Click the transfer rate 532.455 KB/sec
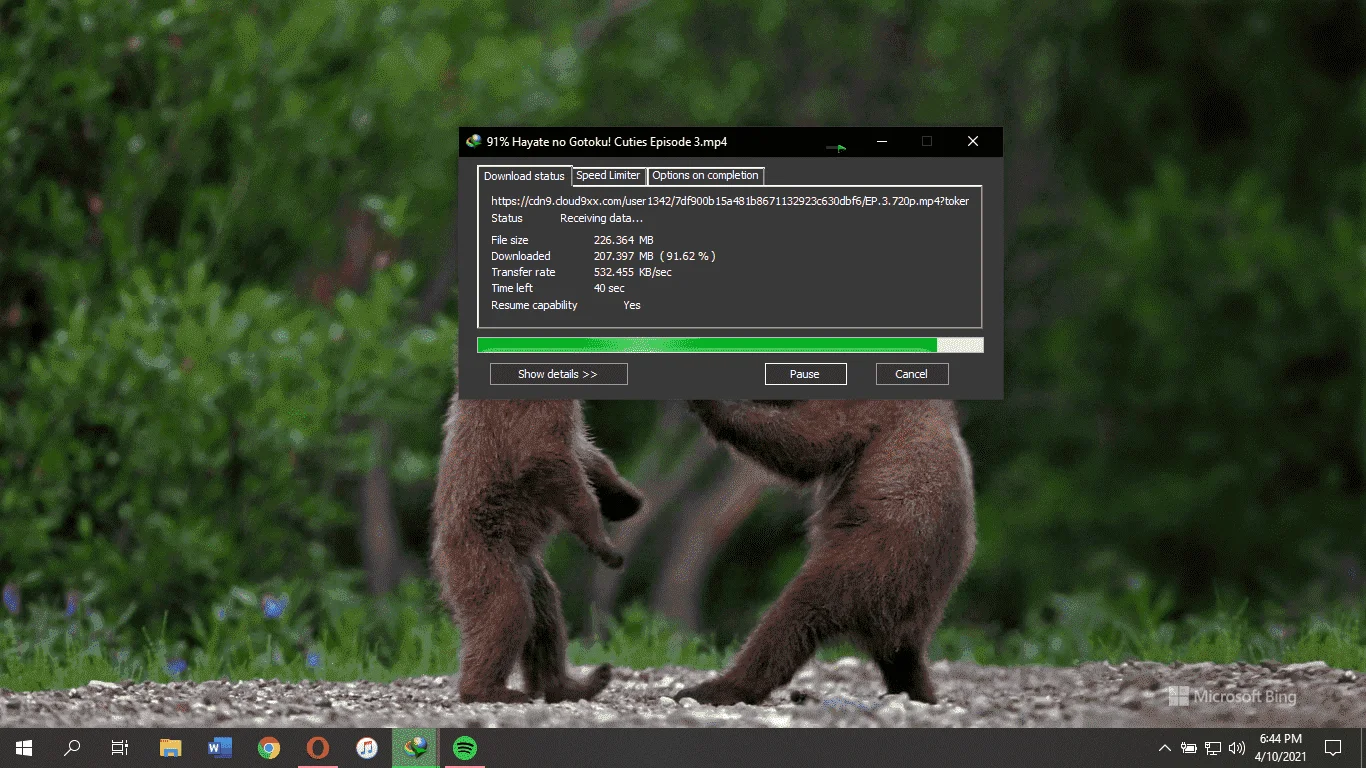Image resolution: width=1366 pixels, height=768 pixels. (632, 272)
